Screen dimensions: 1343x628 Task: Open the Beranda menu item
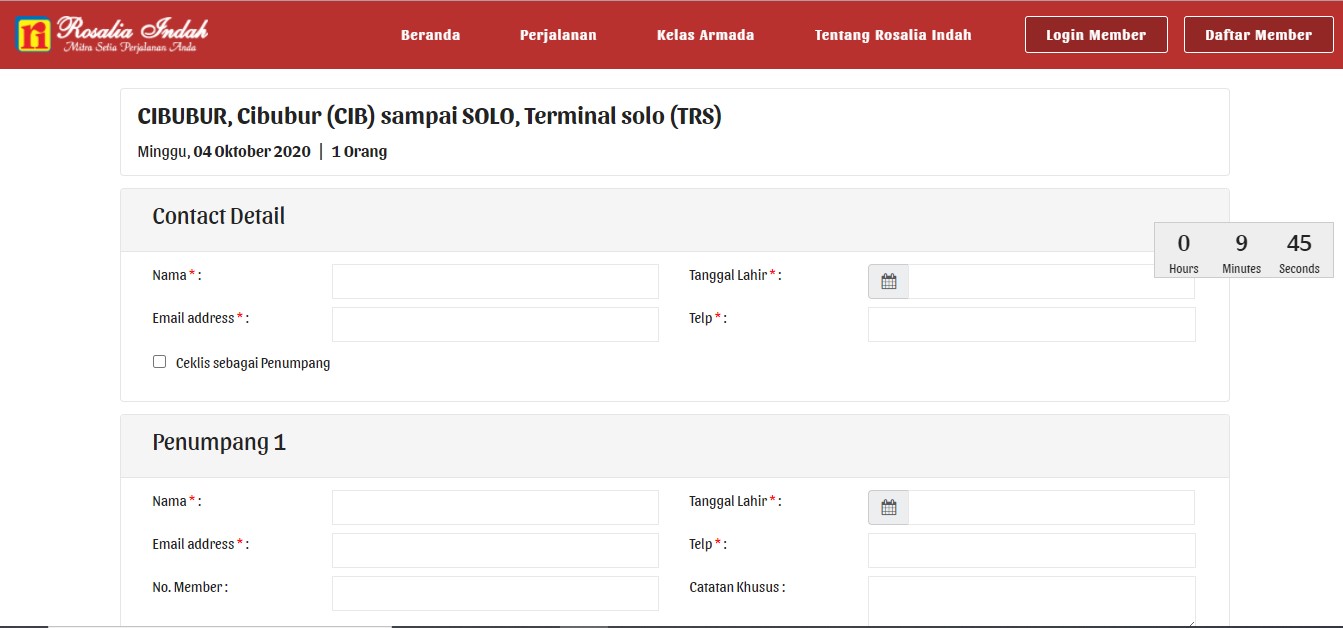(x=430, y=35)
